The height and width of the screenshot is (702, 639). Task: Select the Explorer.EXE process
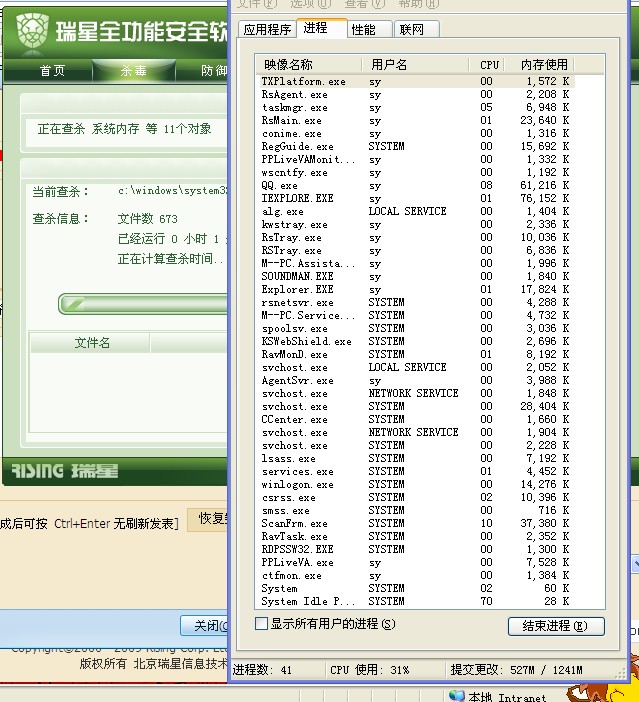415,289
